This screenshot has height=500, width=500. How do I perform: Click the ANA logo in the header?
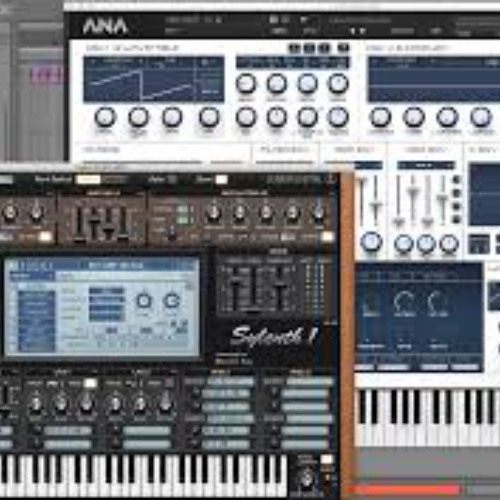pyautogui.click(x=105, y=26)
